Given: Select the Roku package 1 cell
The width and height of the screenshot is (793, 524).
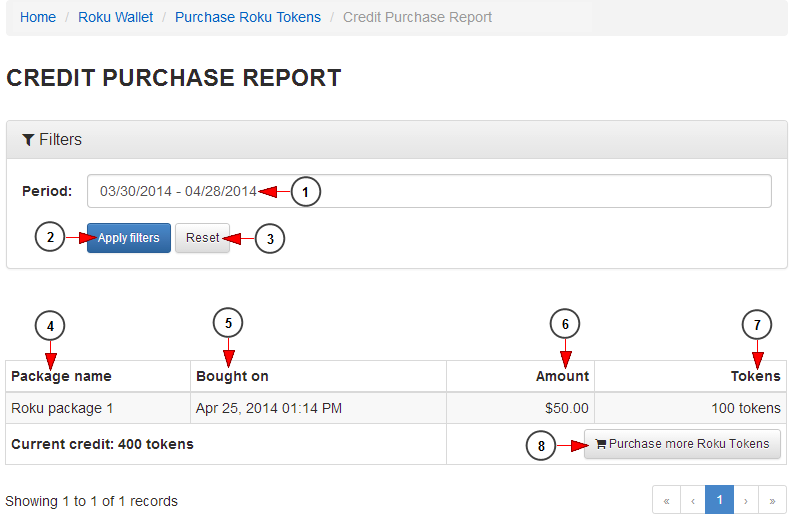Looking at the screenshot, I should click(98, 408).
